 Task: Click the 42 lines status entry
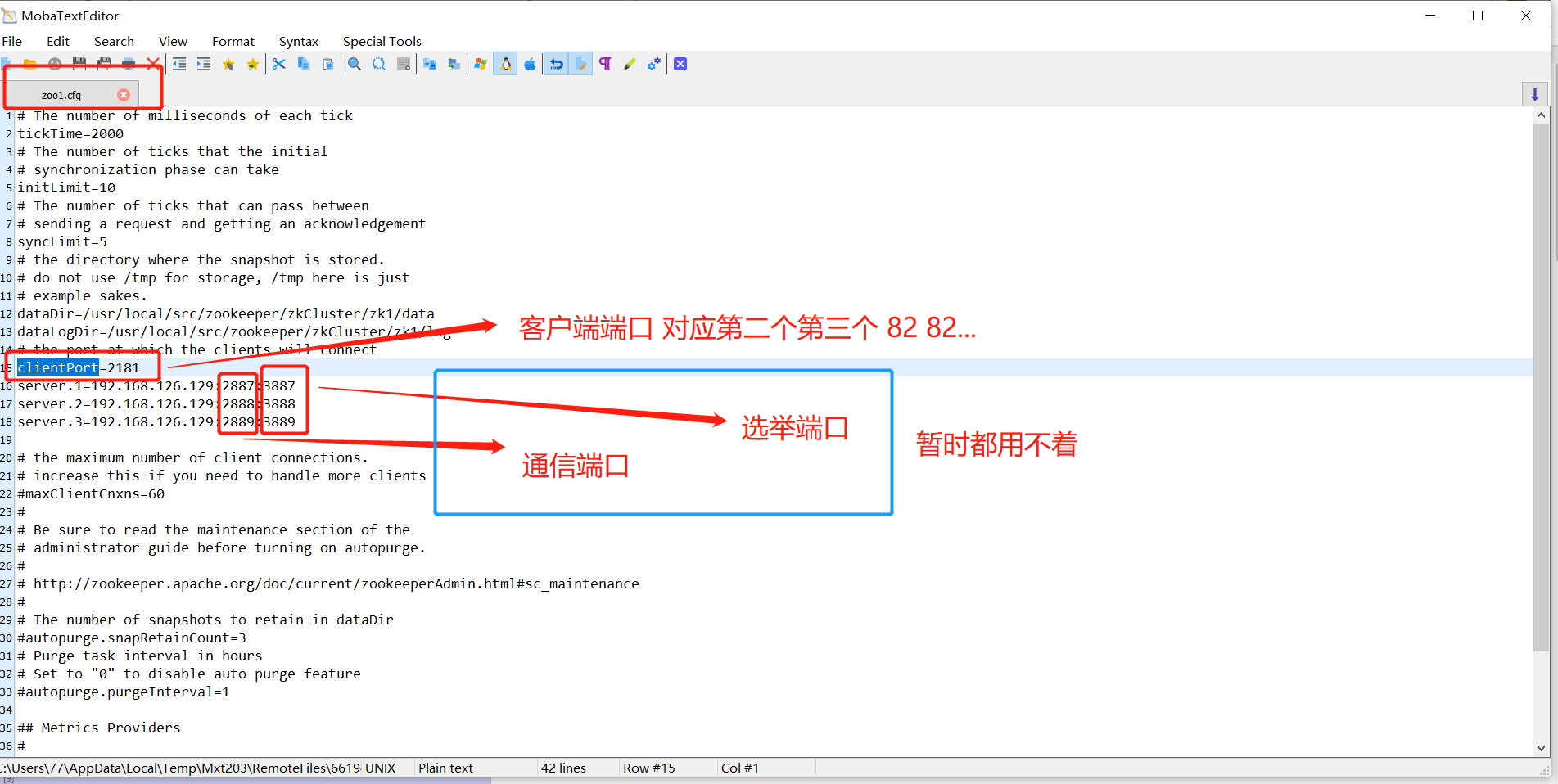tap(564, 768)
